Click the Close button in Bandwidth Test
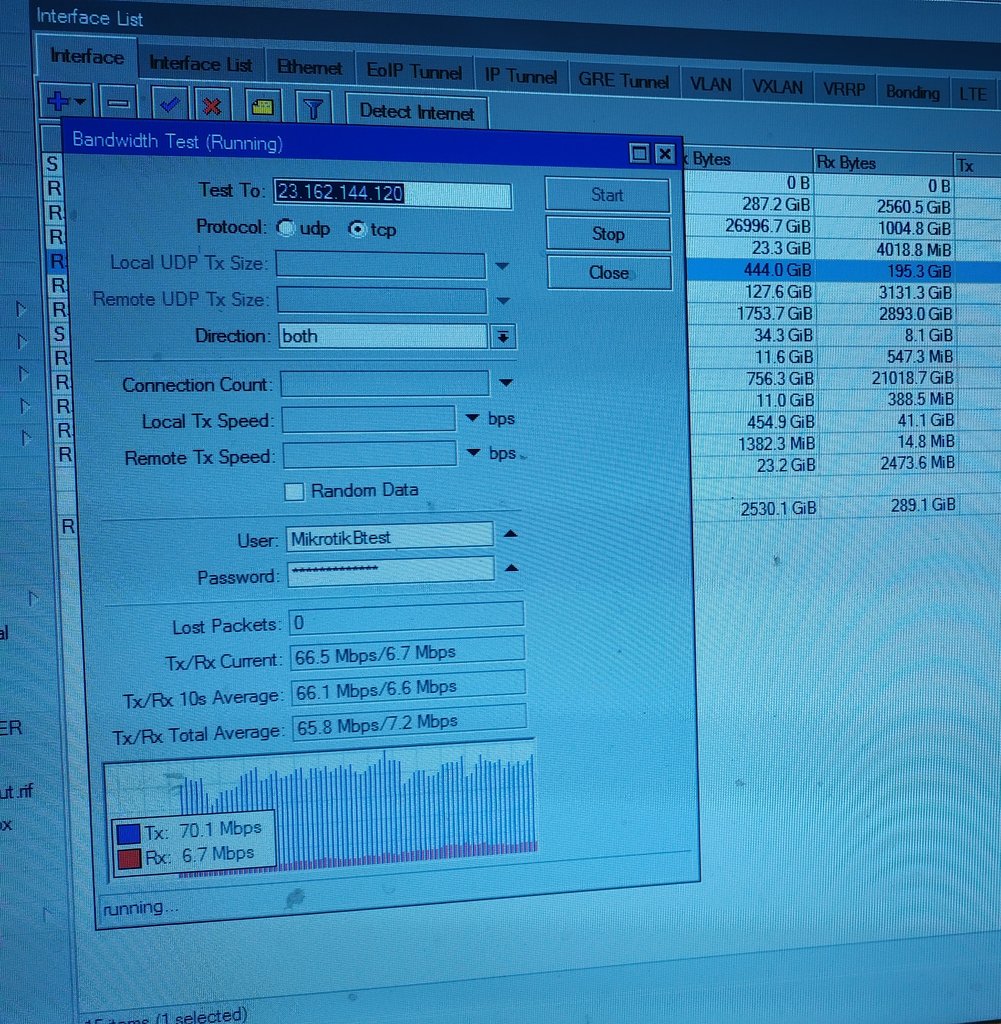The image size is (1001, 1024). (x=609, y=272)
